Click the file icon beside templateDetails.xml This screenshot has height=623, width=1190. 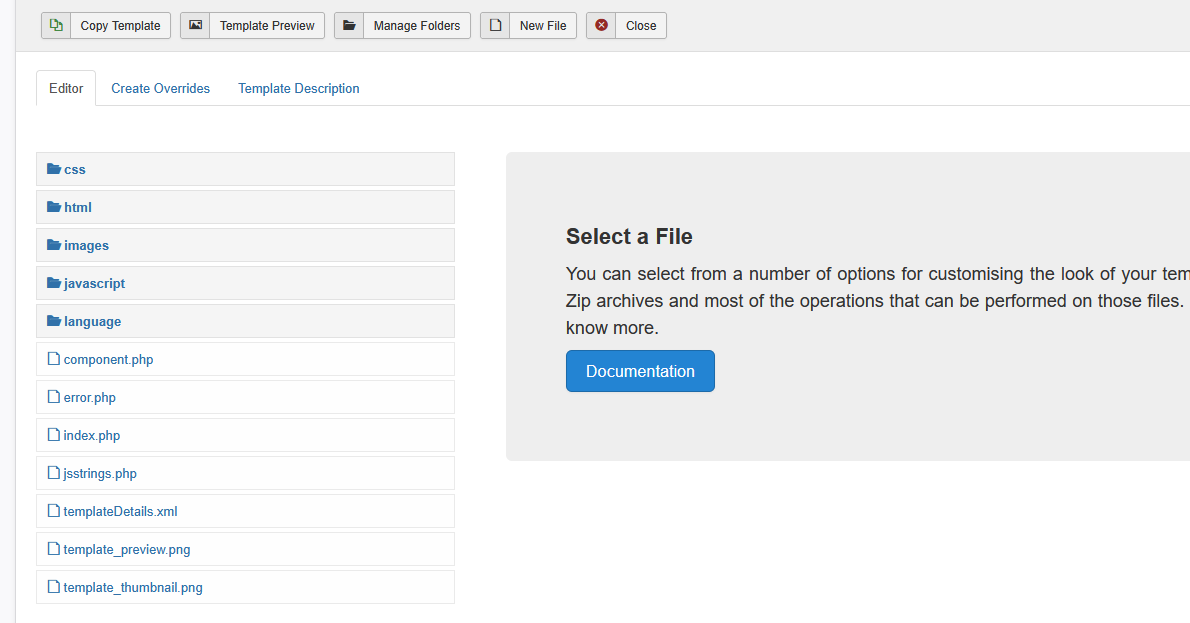[x=54, y=511]
